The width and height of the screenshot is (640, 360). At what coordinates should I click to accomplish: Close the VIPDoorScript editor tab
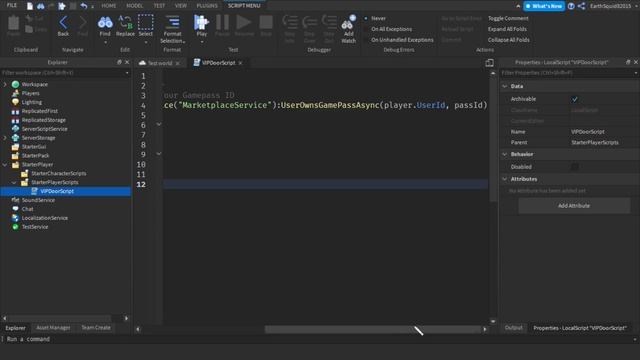(240, 63)
